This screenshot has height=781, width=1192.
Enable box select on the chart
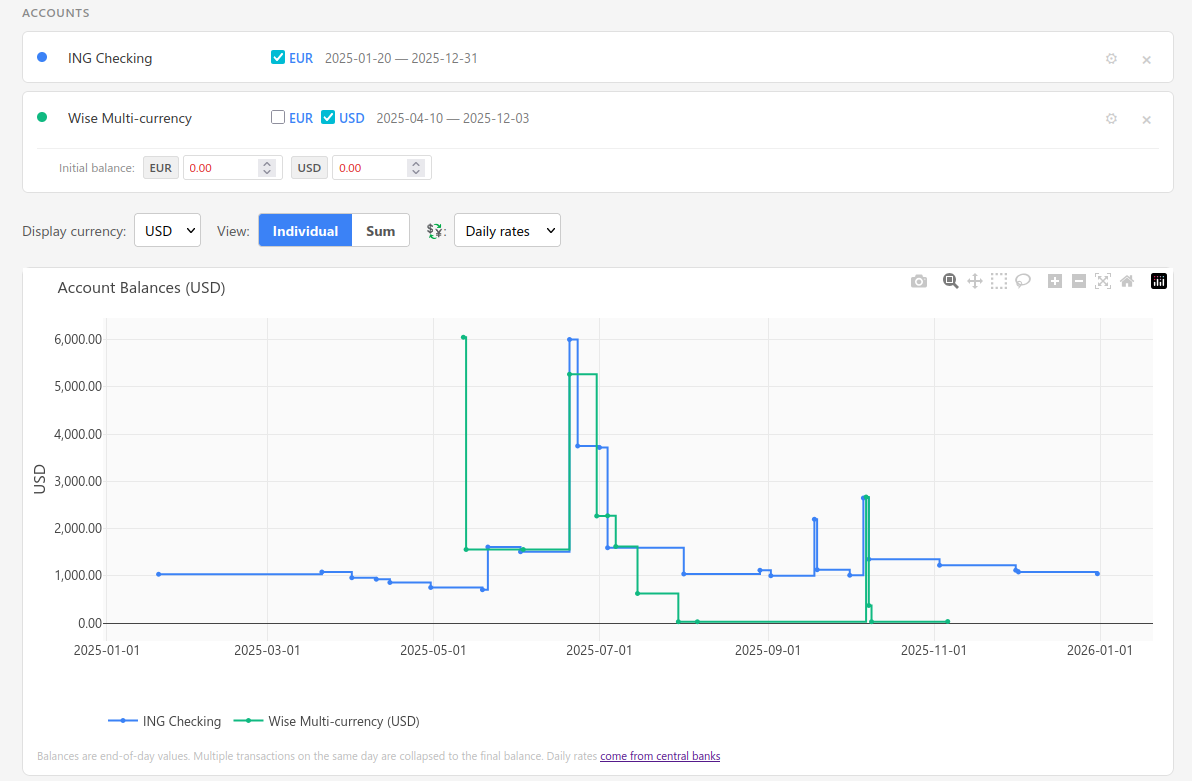(998, 281)
